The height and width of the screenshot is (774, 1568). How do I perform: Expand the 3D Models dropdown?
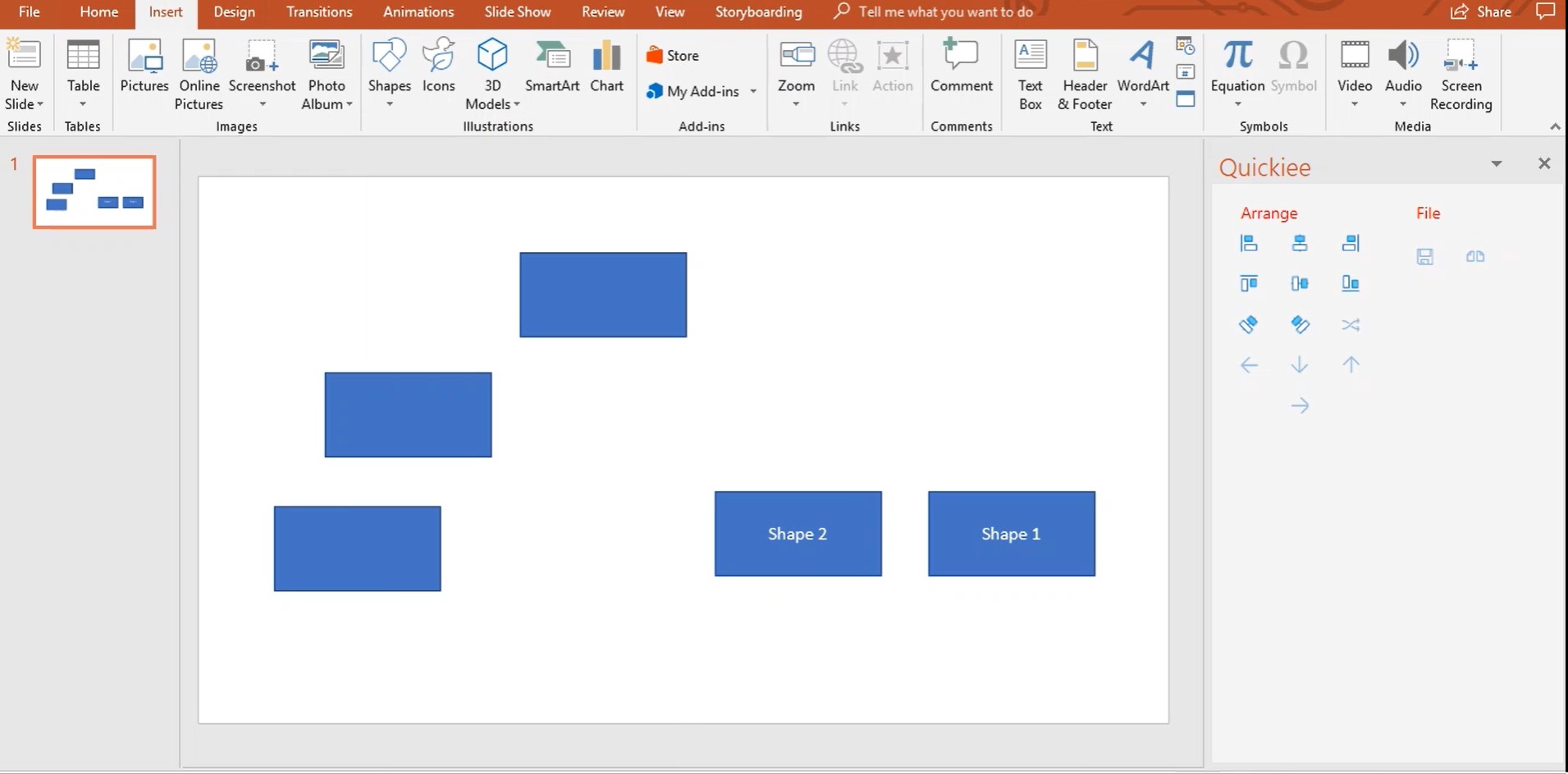click(x=517, y=104)
